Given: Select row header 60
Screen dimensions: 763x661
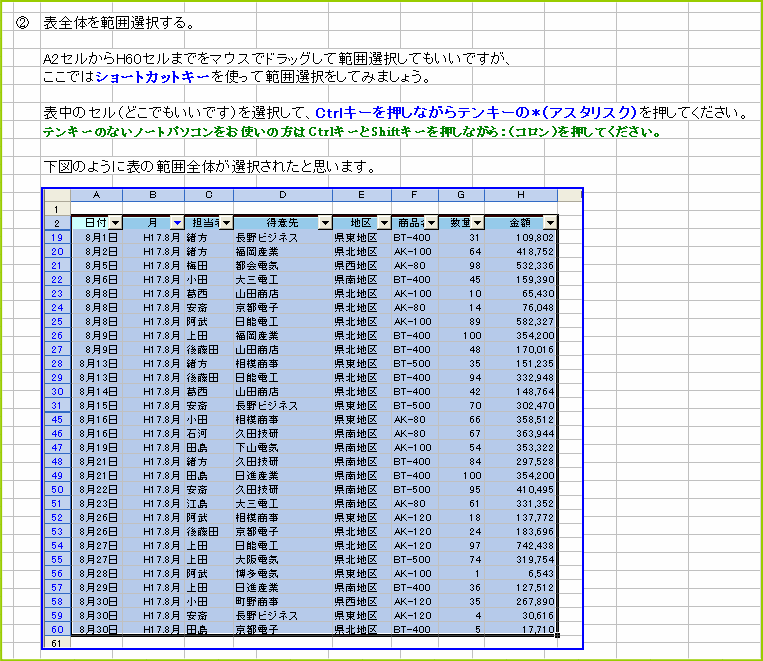Looking at the screenshot, I should [x=57, y=629].
